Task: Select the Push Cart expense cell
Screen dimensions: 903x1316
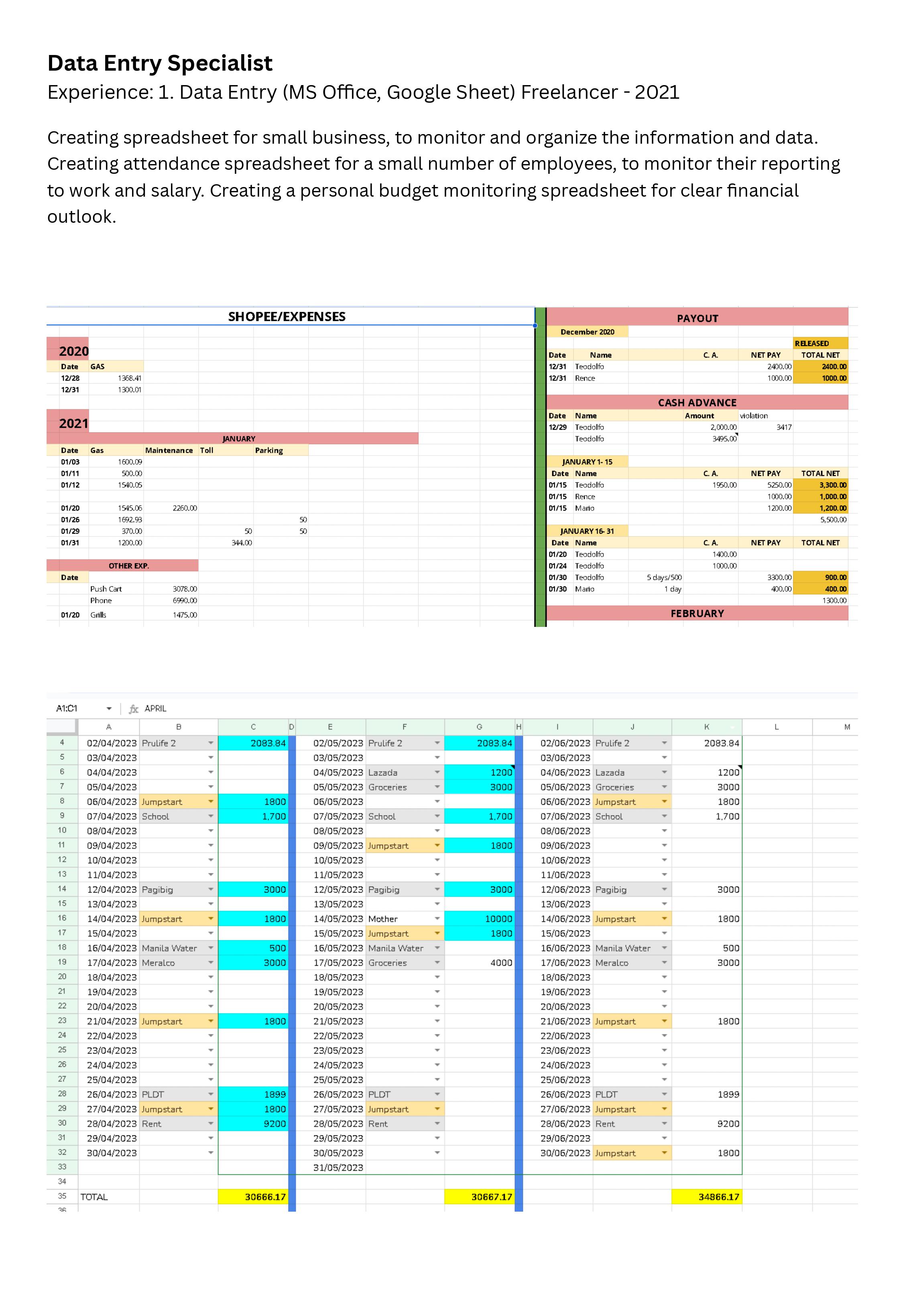Action: pyautogui.click(x=116, y=589)
